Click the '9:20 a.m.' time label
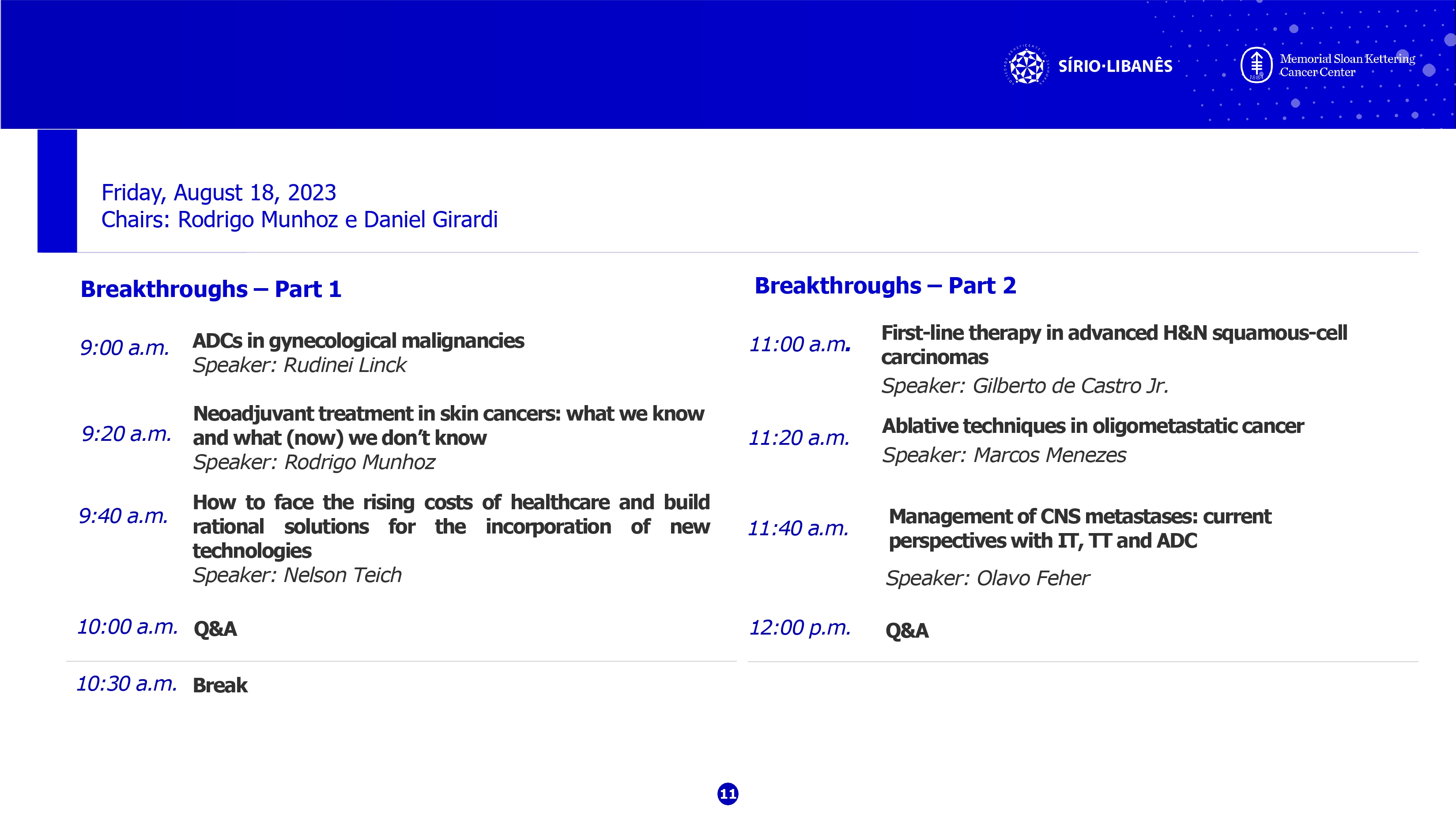The image size is (1456, 819). [126, 434]
